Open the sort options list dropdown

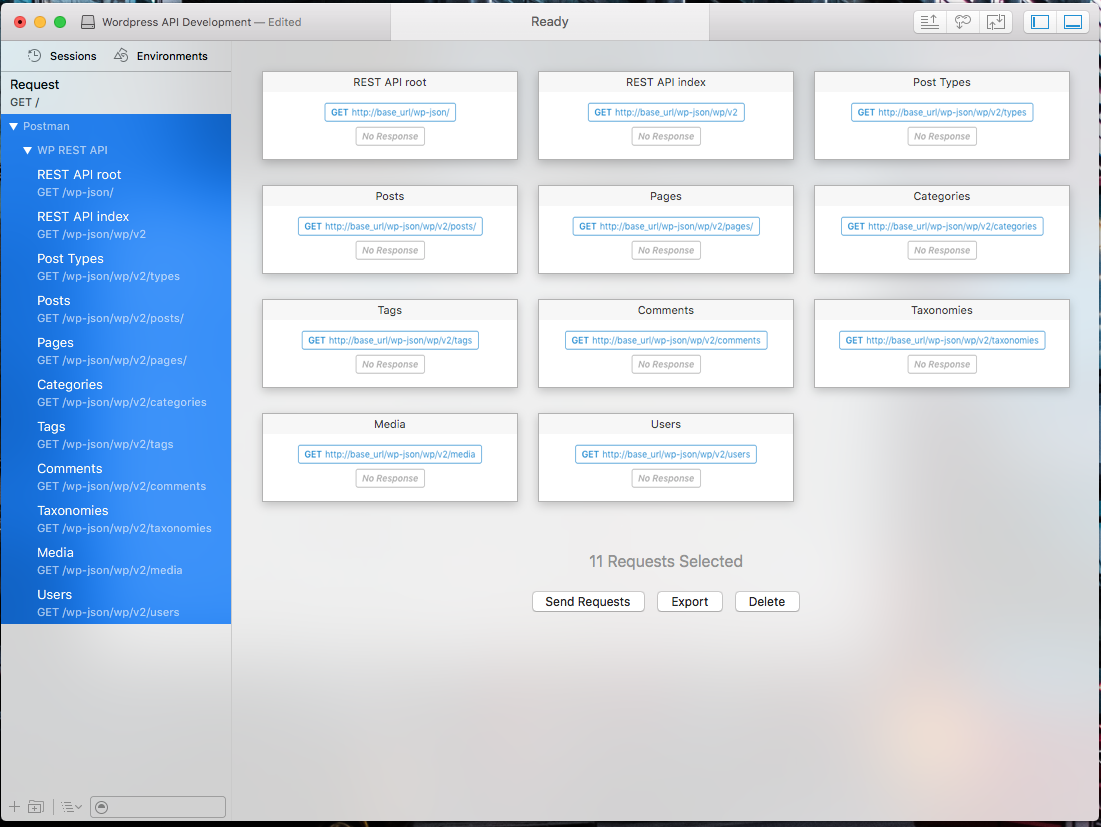pos(71,807)
